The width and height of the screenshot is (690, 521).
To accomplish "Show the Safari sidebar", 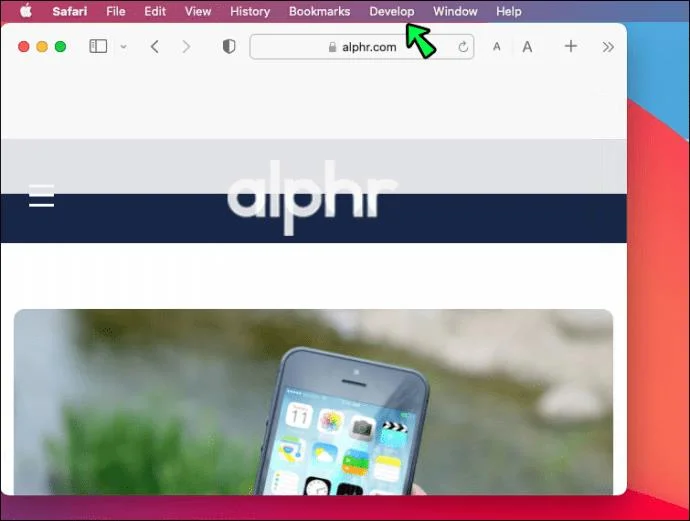I will (x=98, y=46).
